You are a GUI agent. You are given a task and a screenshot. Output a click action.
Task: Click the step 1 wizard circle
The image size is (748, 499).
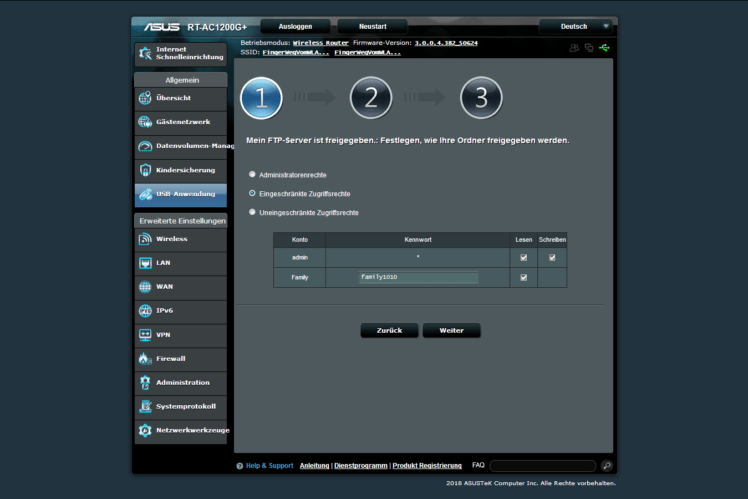(x=261, y=98)
